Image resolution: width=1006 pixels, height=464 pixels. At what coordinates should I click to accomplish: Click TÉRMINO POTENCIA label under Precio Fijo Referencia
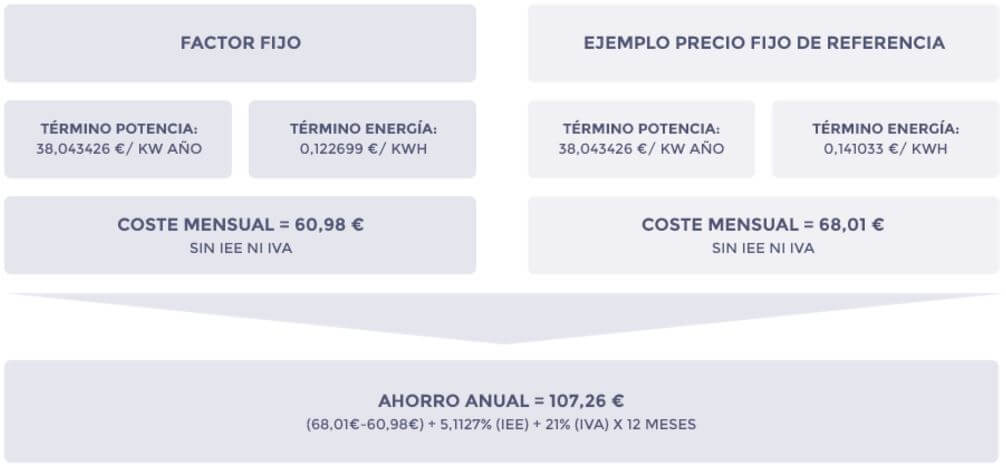point(641,129)
